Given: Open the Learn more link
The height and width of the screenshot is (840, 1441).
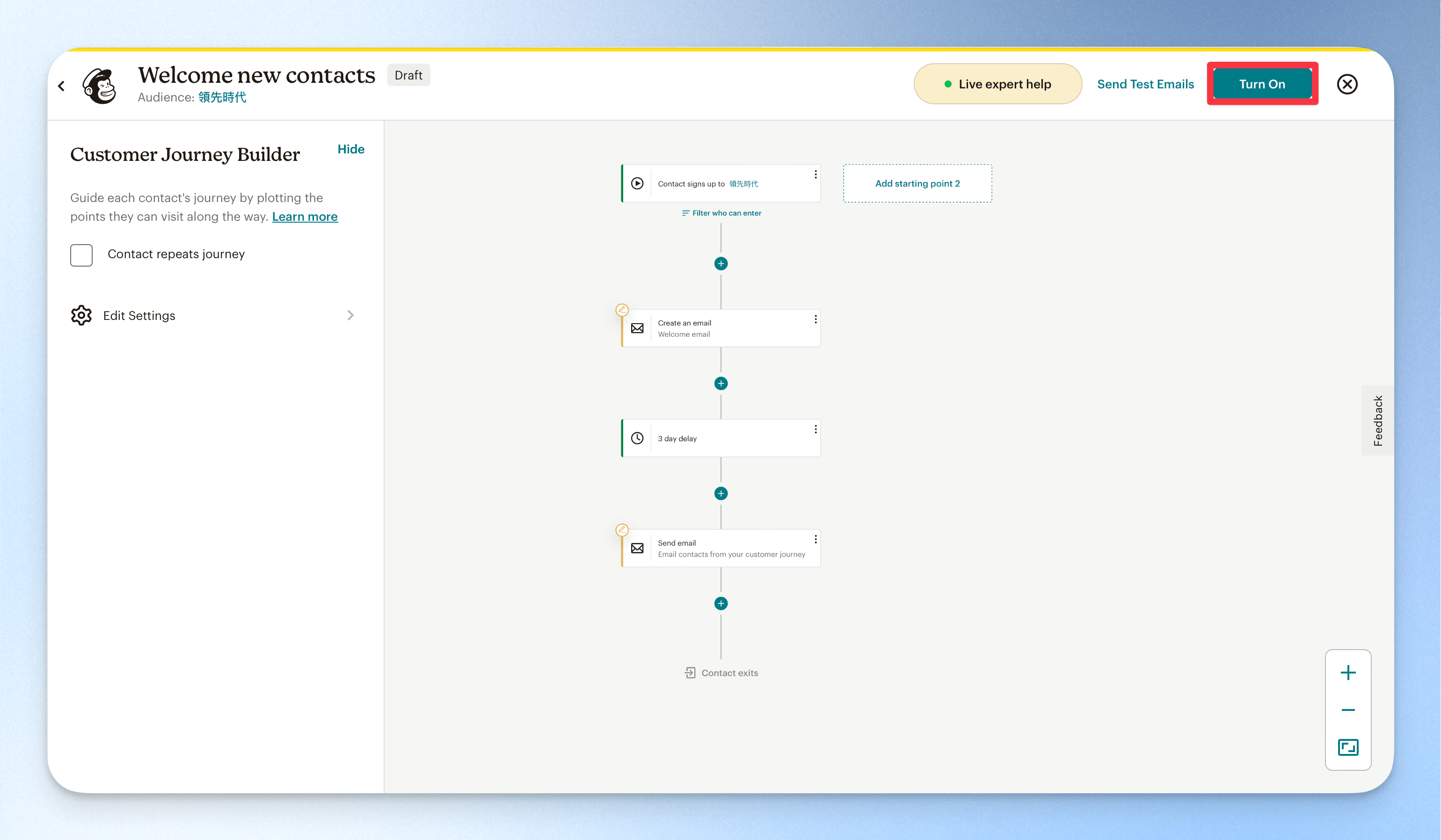Looking at the screenshot, I should 305,217.
